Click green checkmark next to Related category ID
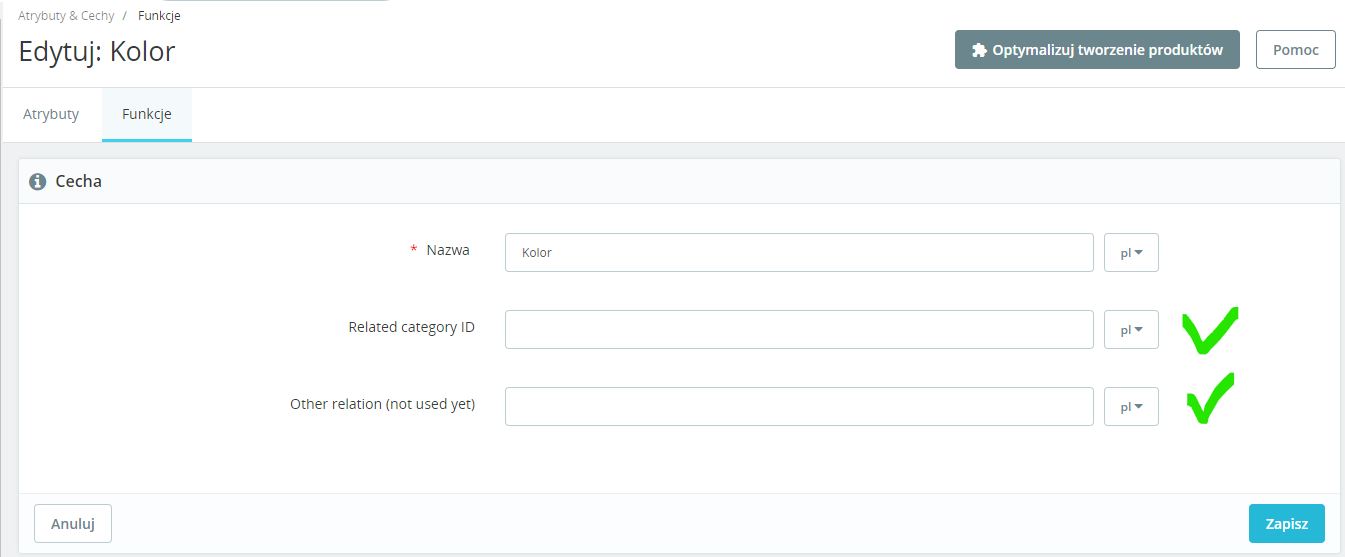Viewport: 1345px width, 557px height. coord(1210,330)
